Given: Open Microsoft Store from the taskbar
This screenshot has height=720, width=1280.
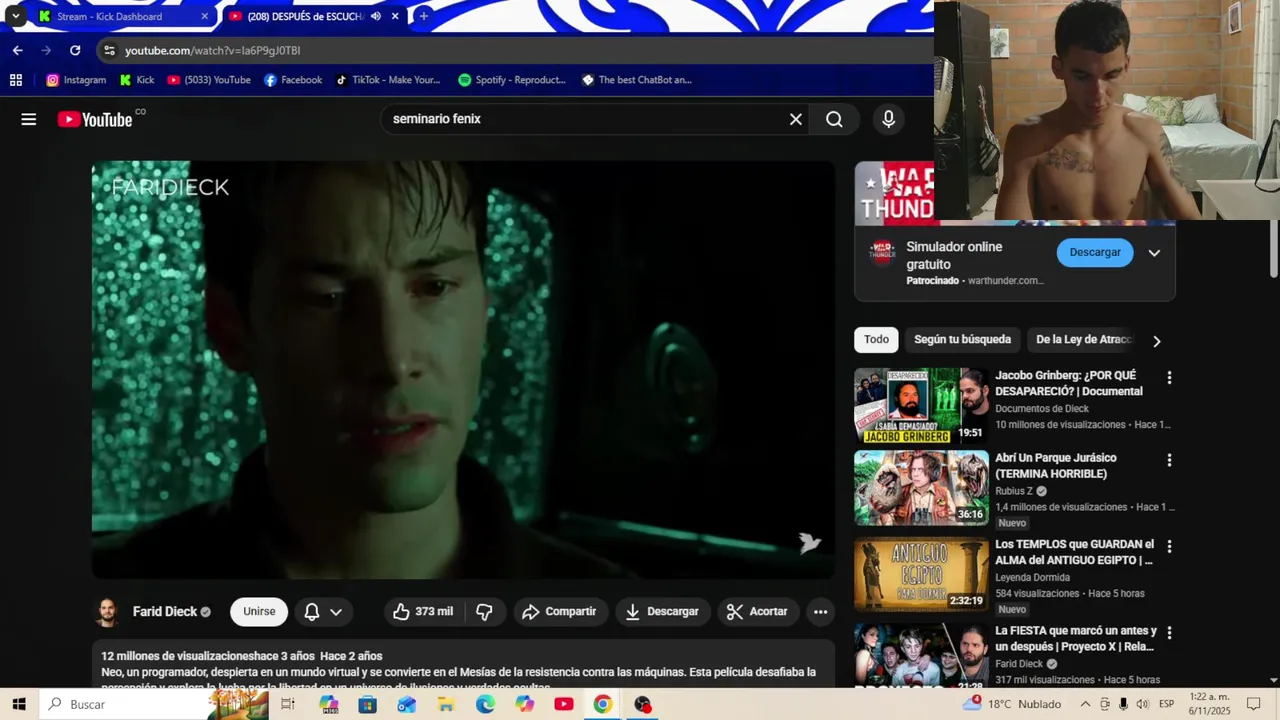Looking at the screenshot, I should coord(367,704).
